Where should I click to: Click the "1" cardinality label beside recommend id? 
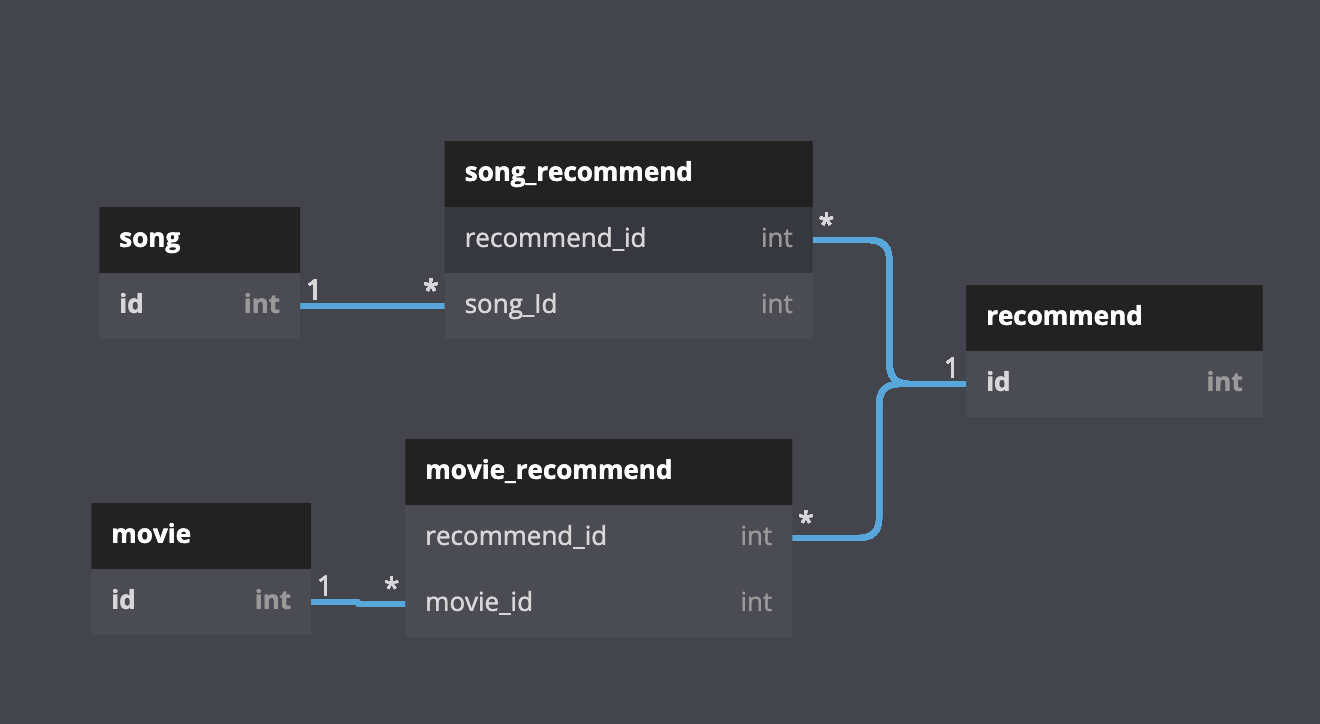[x=950, y=368]
